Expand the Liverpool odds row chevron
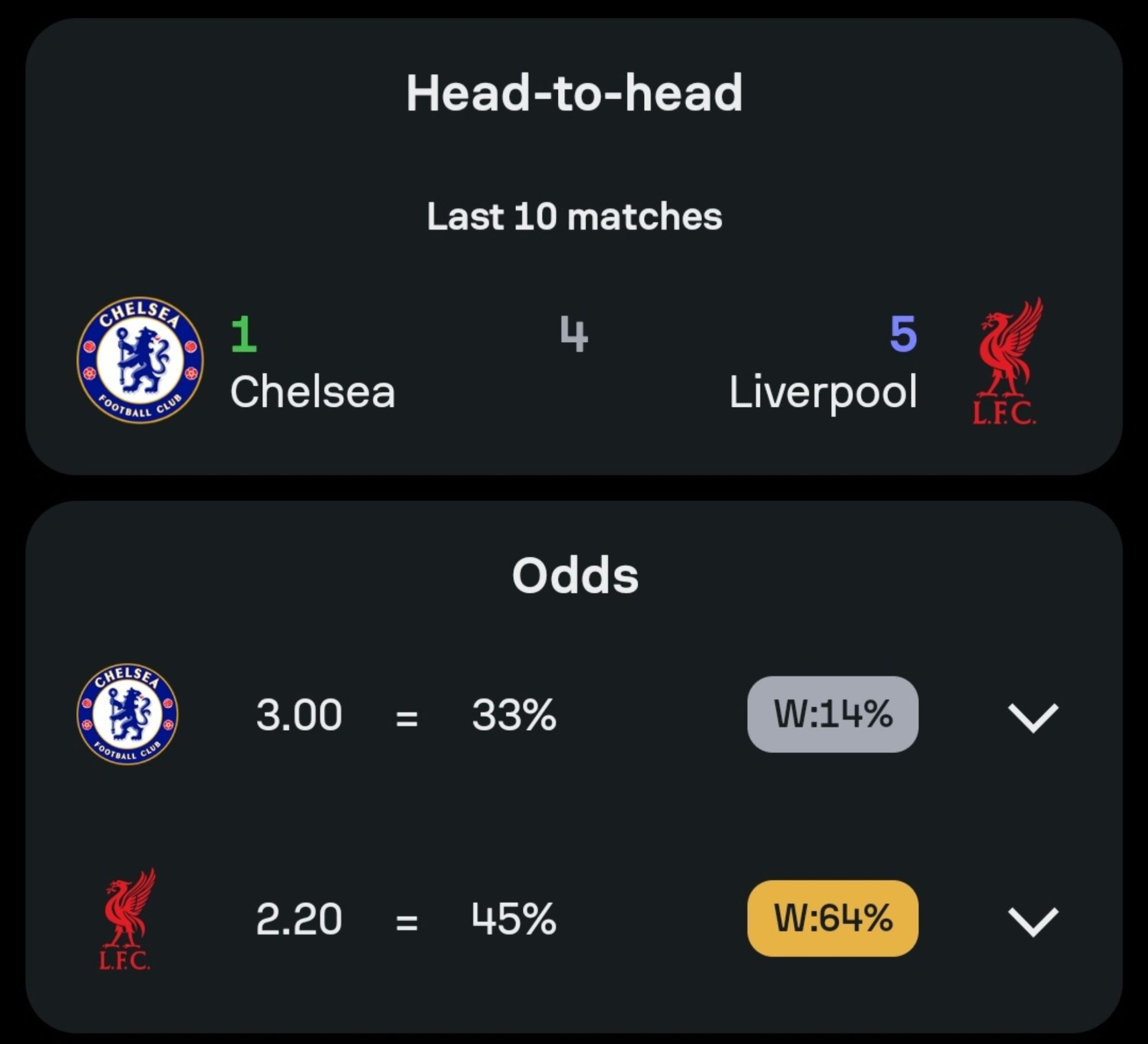The width and height of the screenshot is (1148, 1044). (1033, 921)
